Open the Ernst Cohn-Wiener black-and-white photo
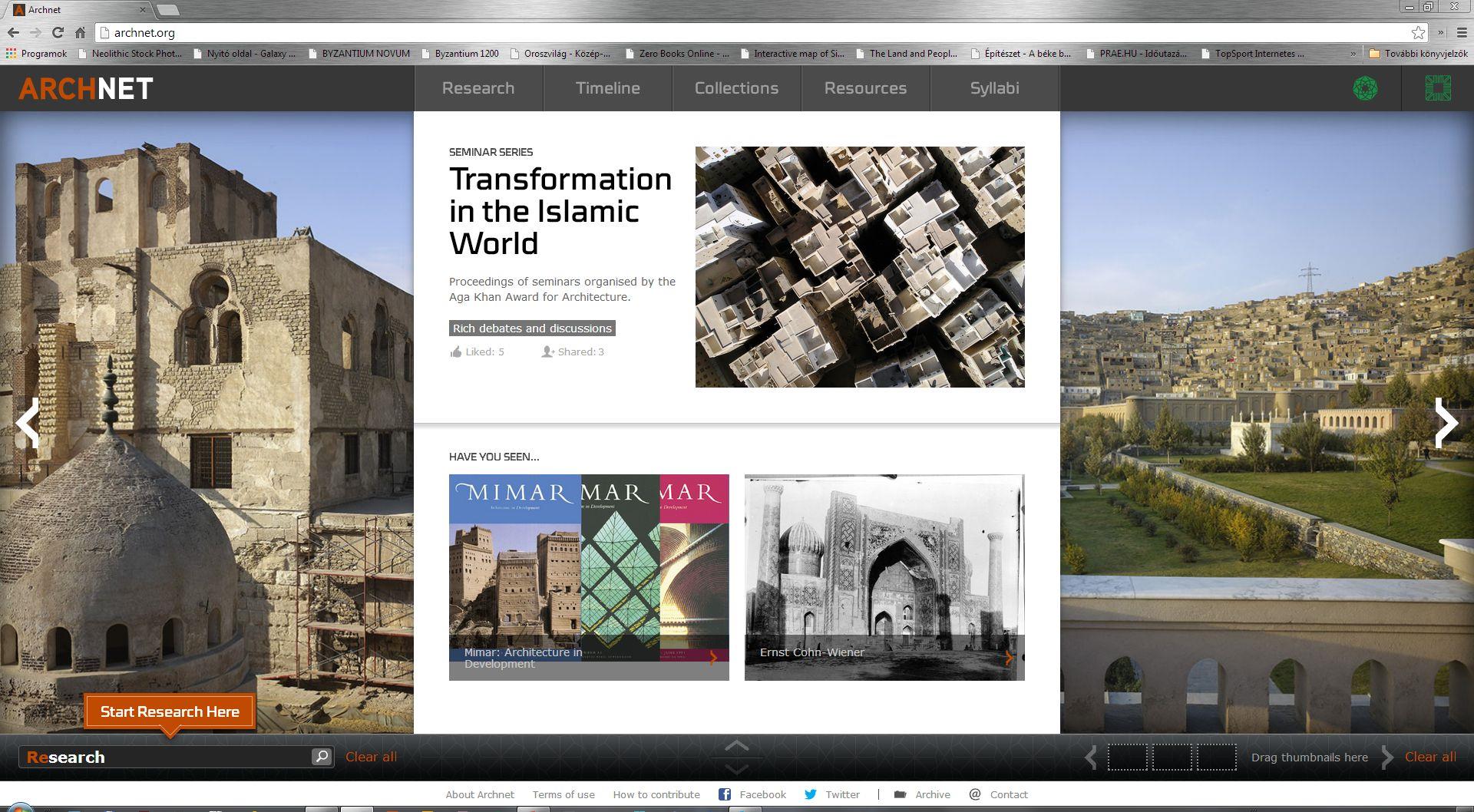The image size is (1474, 812). (884, 577)
